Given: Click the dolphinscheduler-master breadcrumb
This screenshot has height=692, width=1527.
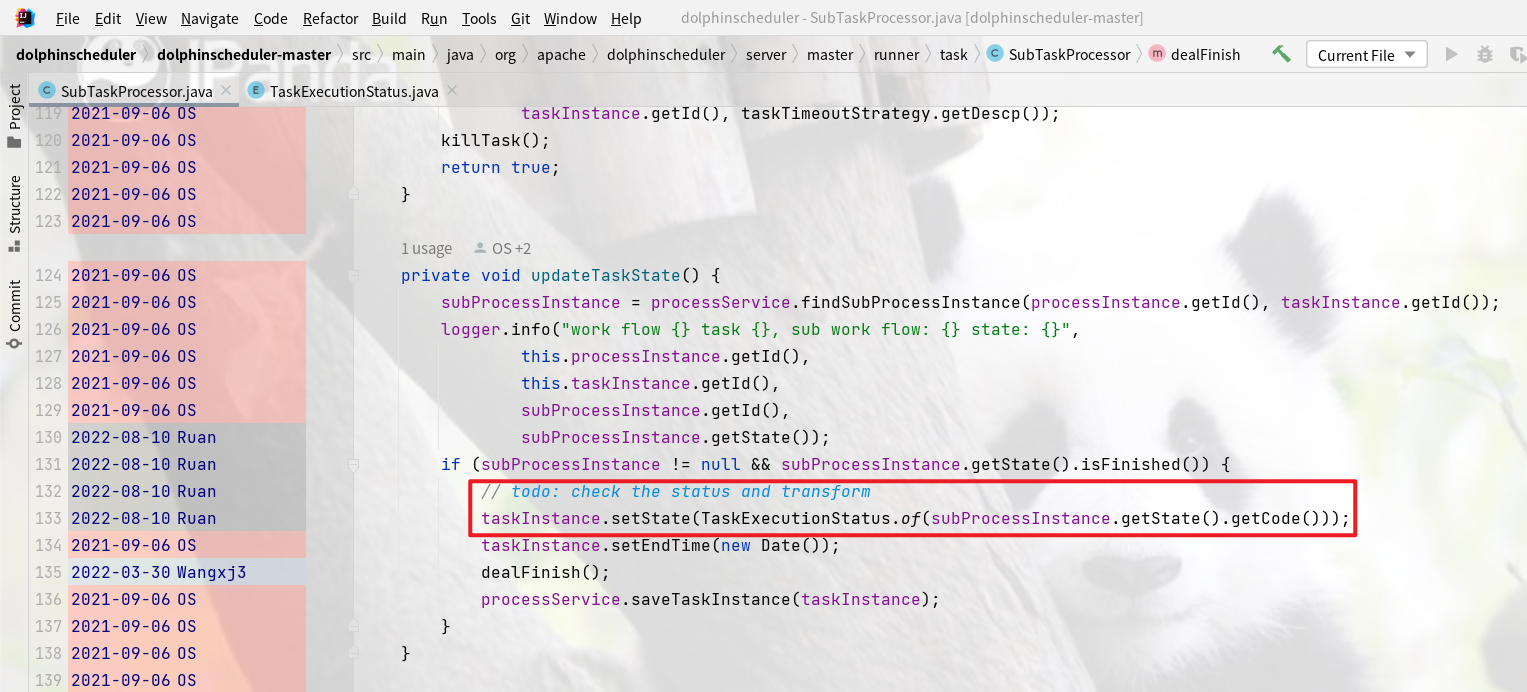Looking at the screenshot, I should [244, 54].
